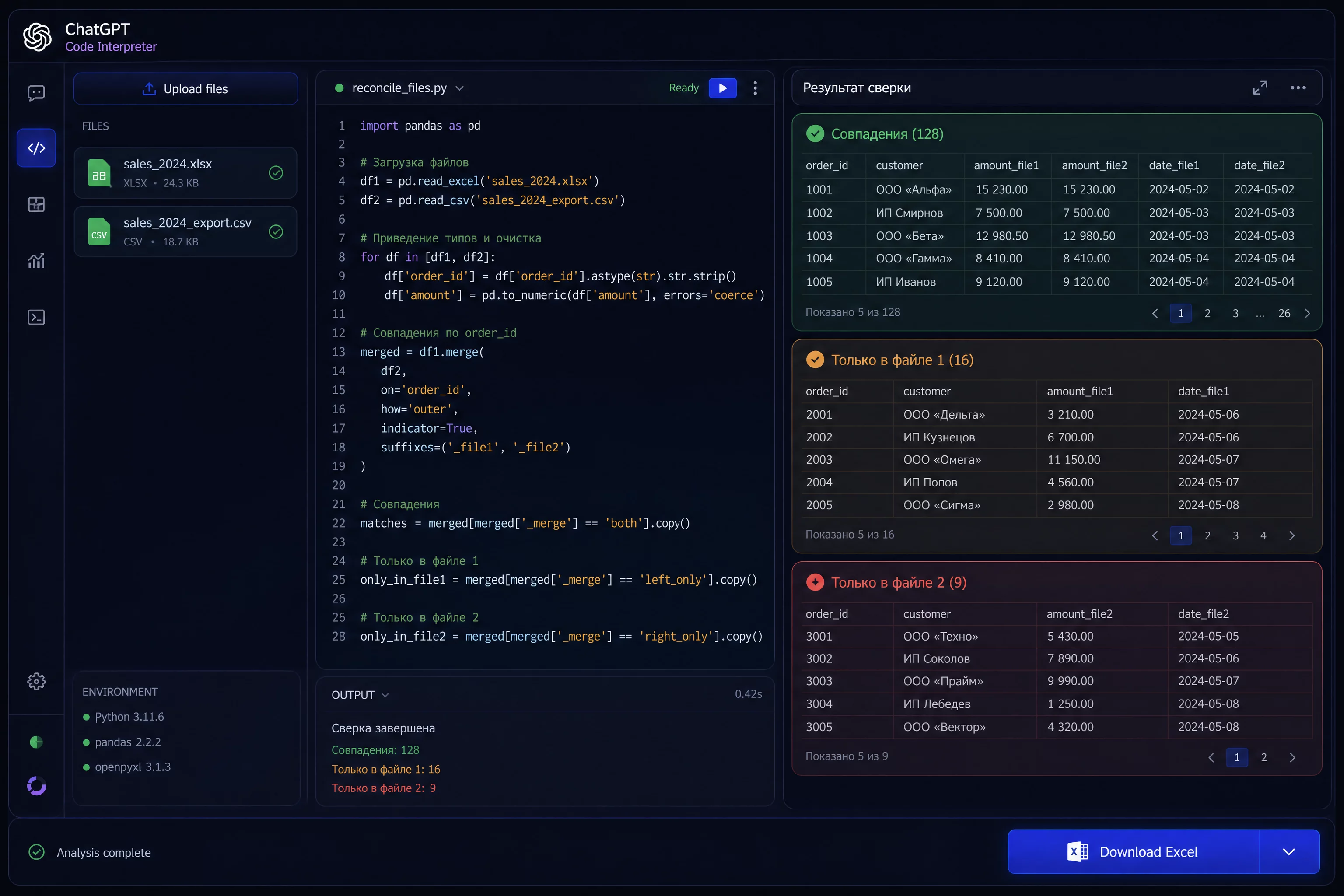Screen dimensions: 1344x896
Task: Select the code editor sidebar icon
Action: pos(36,148)
